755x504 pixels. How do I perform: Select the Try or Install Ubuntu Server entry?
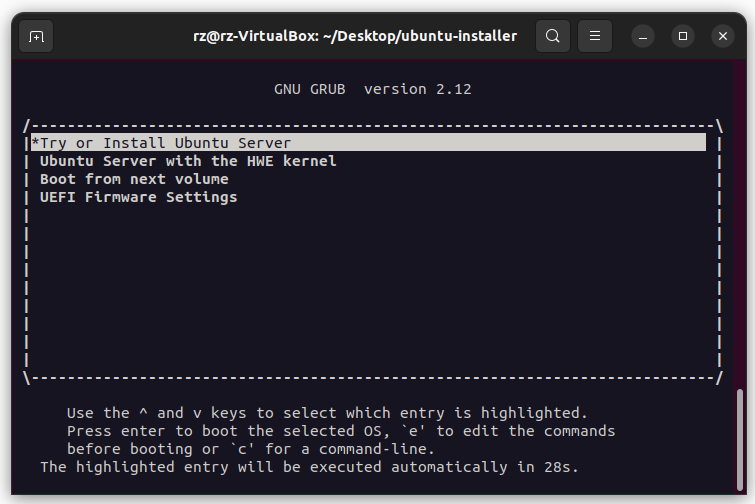(161, 143)
